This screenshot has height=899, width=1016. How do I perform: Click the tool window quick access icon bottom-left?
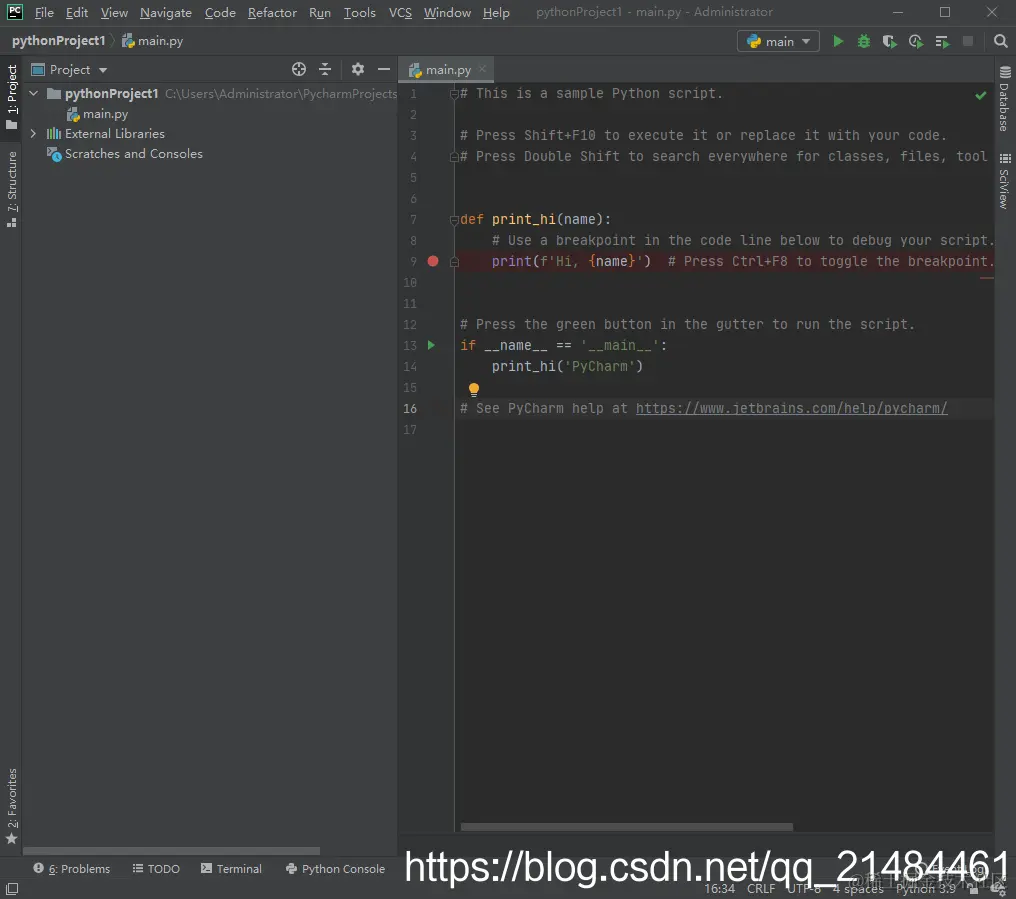tap(12, 889)
